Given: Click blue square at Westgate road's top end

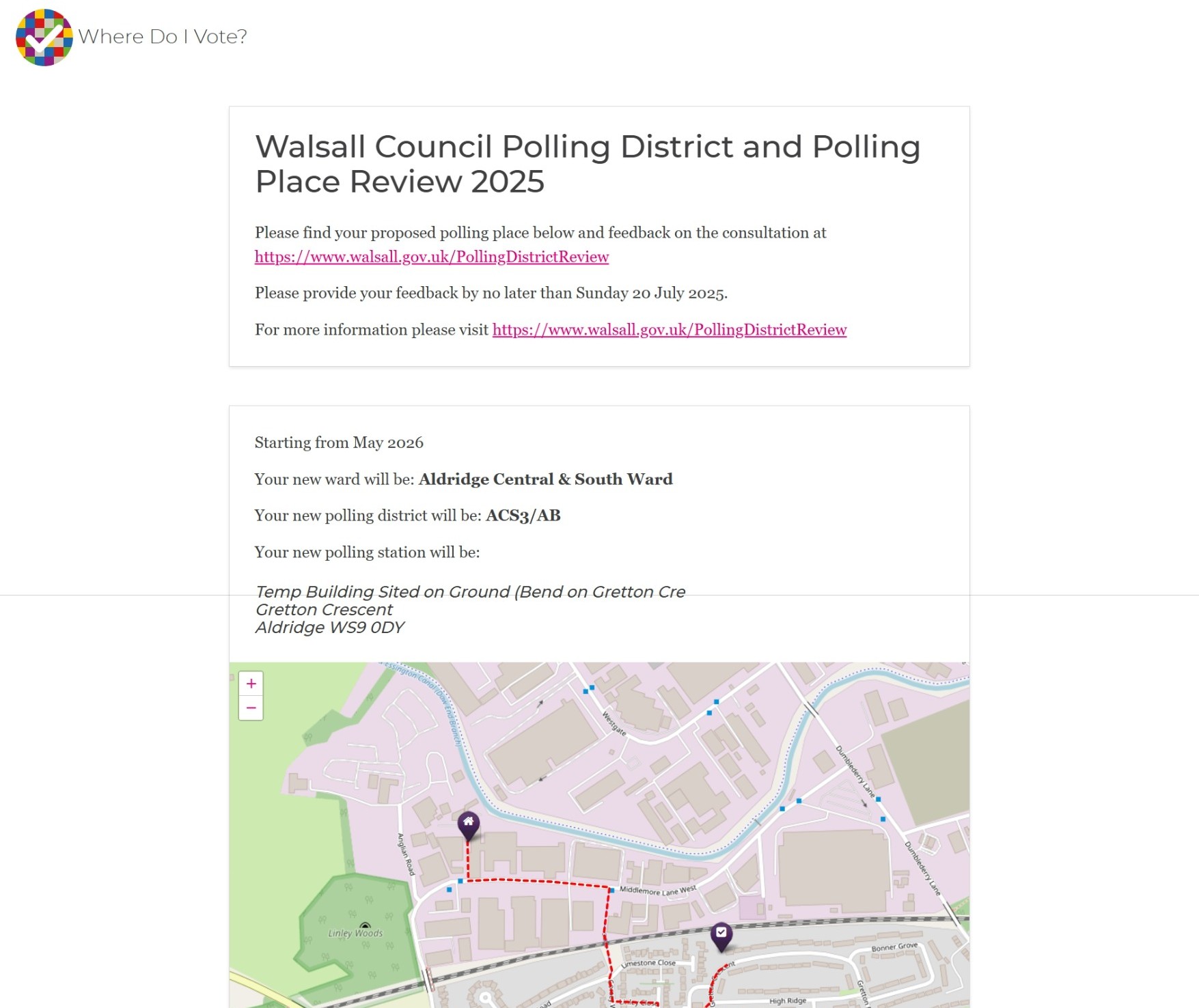Looking at the screenshot, I should point(592,688).
